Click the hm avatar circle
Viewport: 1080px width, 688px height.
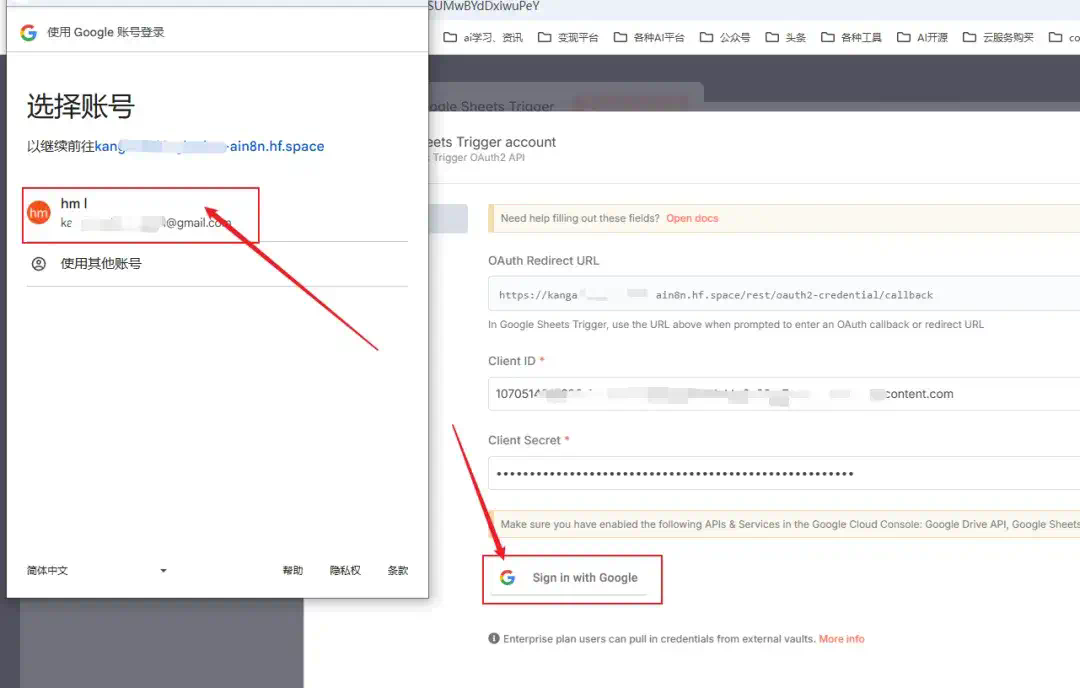[39, 213]
